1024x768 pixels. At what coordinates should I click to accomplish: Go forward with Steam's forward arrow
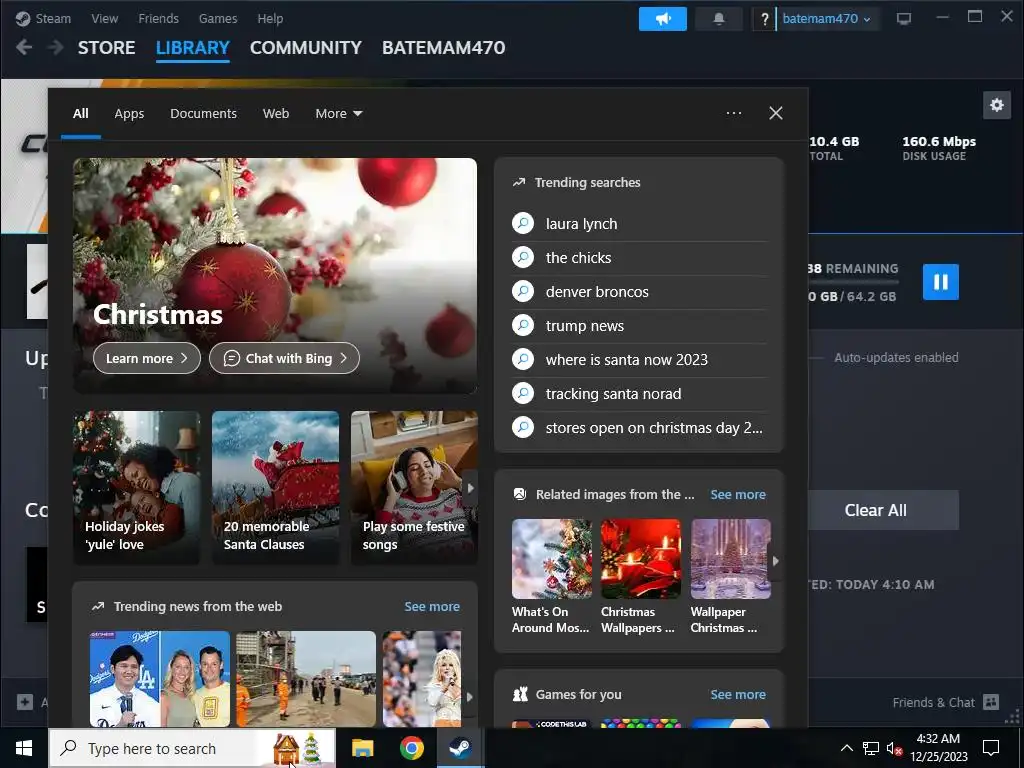click(56, 47)
